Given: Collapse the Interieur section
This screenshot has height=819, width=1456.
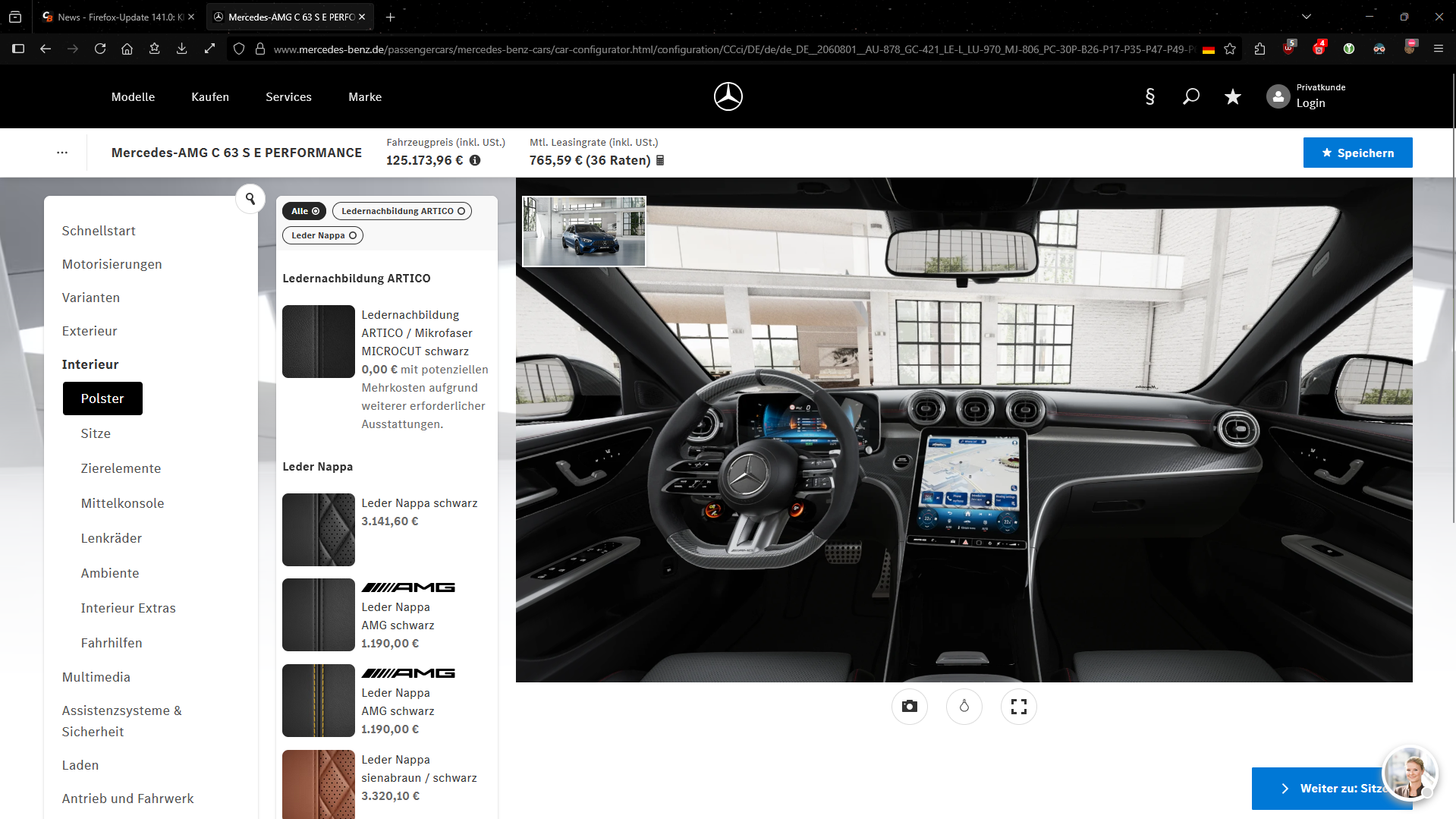Looking at the screenshot, I should 90,364.
